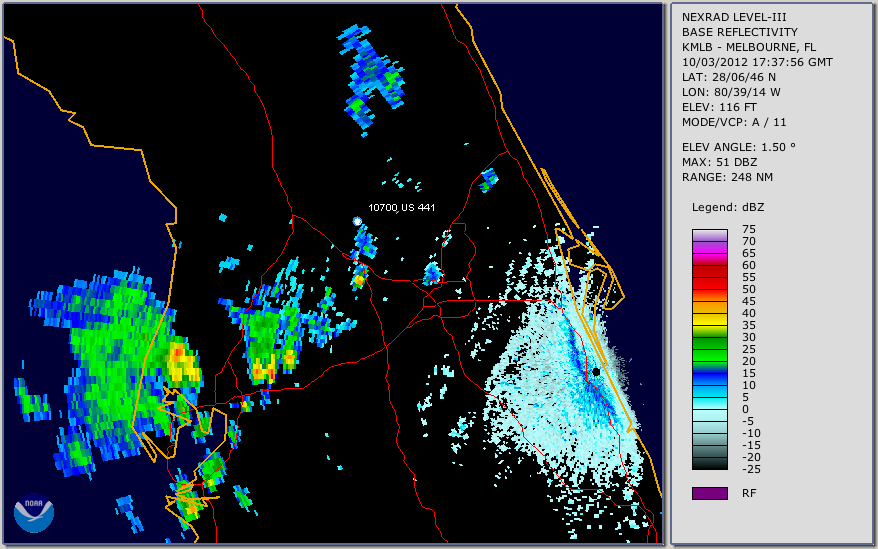Click the '10700 US 441' map label
Image resolution: width=878 pixels, height=549 pixels.
pyautogui.click(x=401, y=207)
